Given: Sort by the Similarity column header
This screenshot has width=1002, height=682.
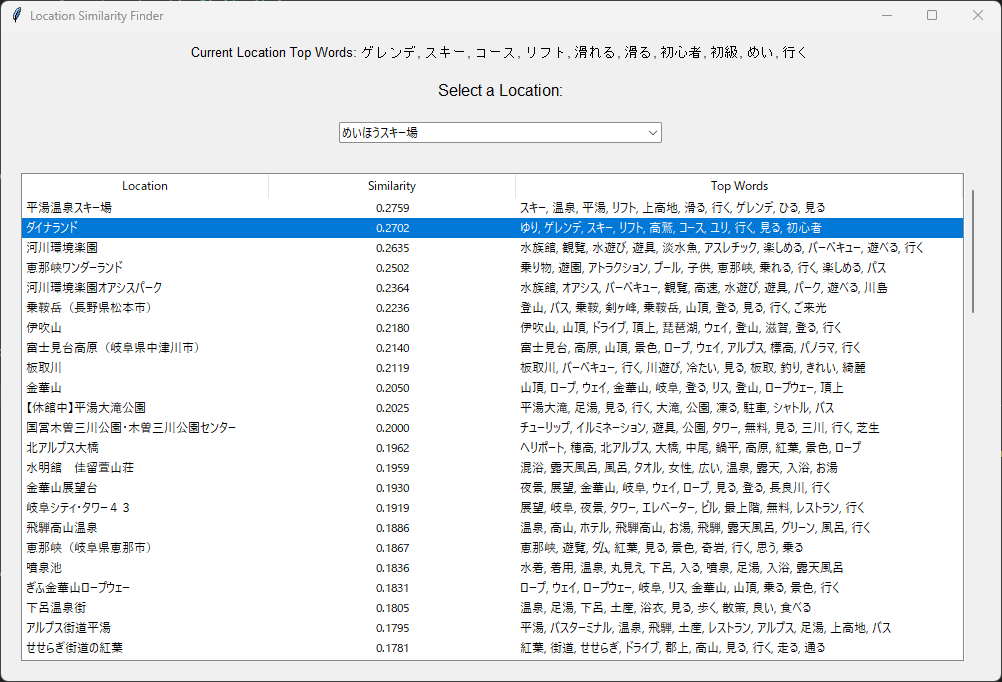Looking at the screenshot, I should pyautogui.click(x=391, y=186).
